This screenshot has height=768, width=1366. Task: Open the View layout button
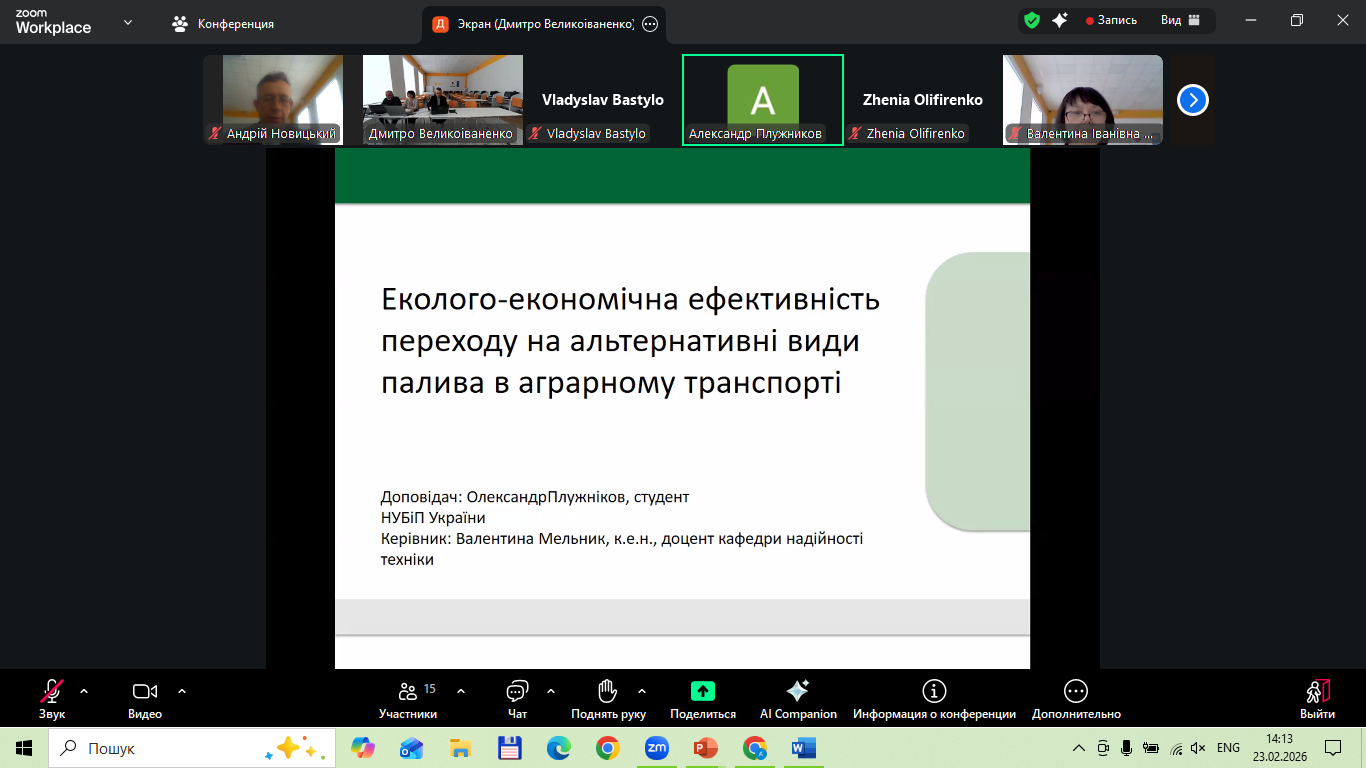click(1180, 20)
